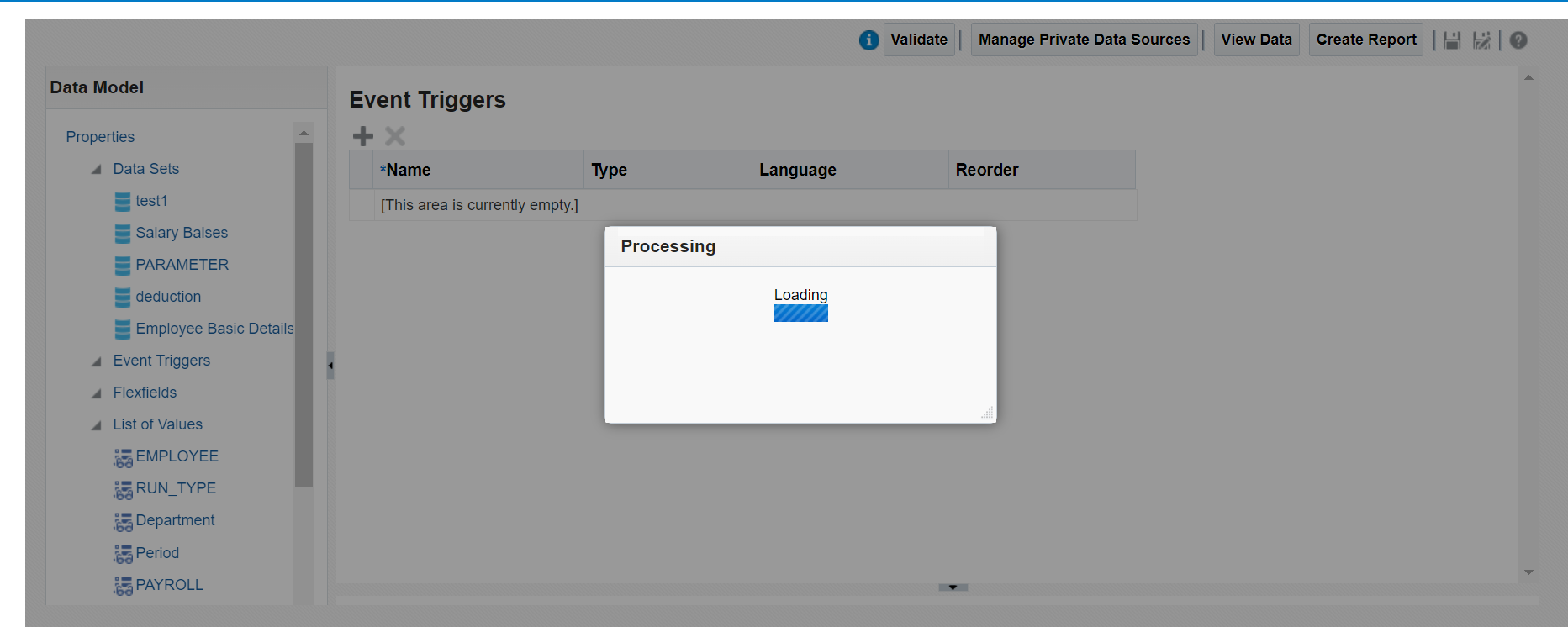Open the EMPLOYEE list of values

click(x=177, y=456)
